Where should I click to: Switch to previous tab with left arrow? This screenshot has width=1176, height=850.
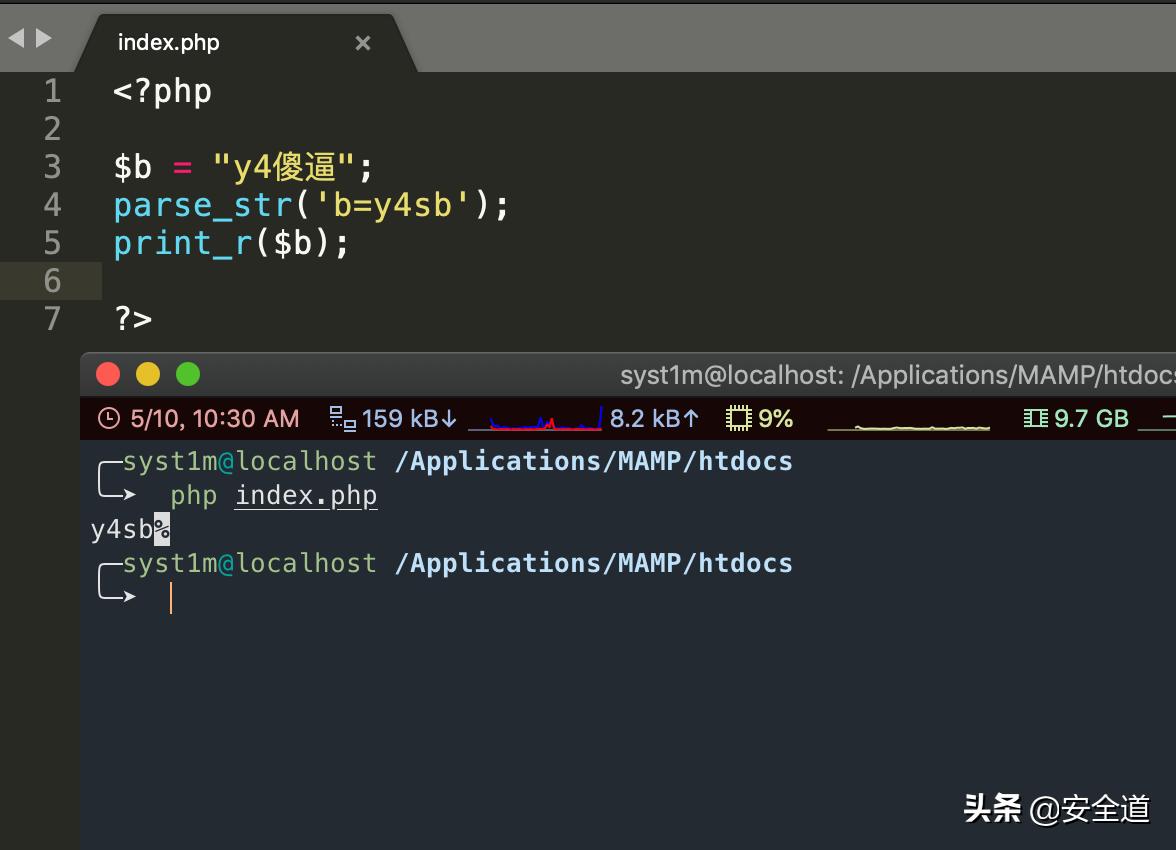pyautogui.click(x=16, y=38)
